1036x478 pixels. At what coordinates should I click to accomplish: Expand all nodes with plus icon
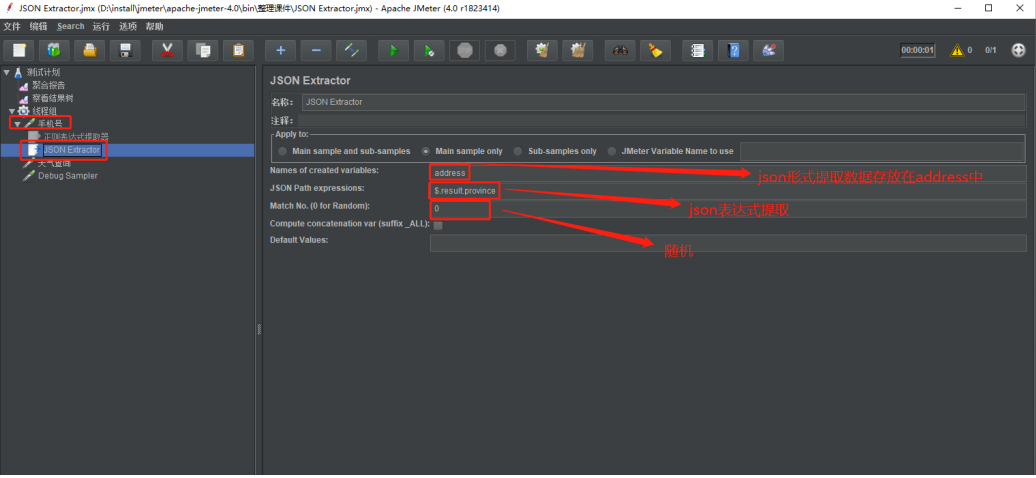[281, 50]
